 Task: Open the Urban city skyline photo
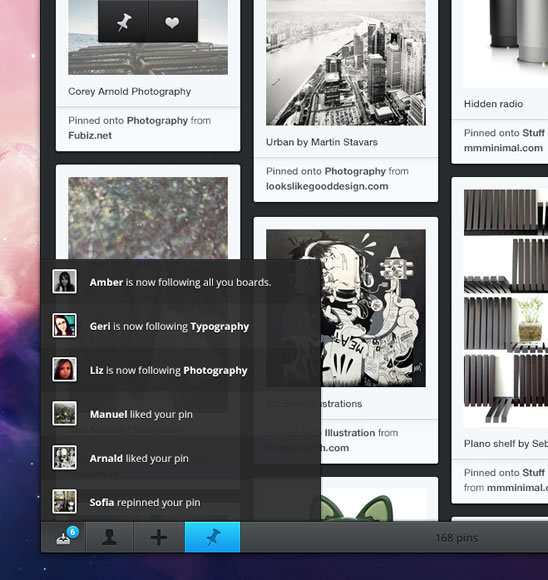tap(346, 63)
